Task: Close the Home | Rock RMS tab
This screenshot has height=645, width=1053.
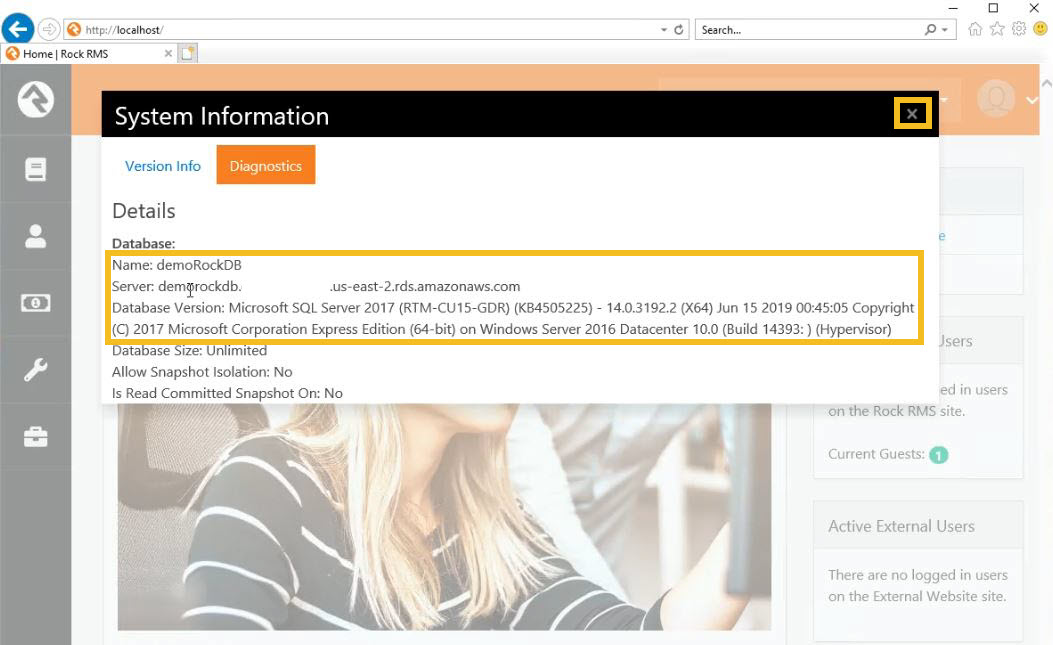Action: pos(168,54)
